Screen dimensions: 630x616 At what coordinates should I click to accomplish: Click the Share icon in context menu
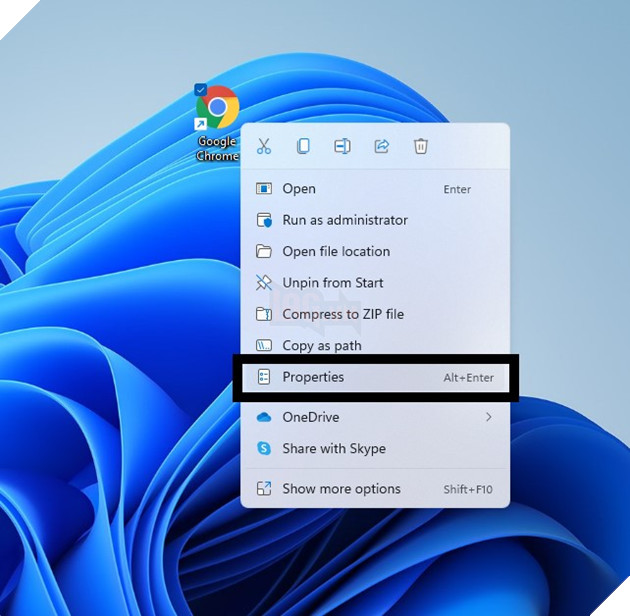point(382,146)
